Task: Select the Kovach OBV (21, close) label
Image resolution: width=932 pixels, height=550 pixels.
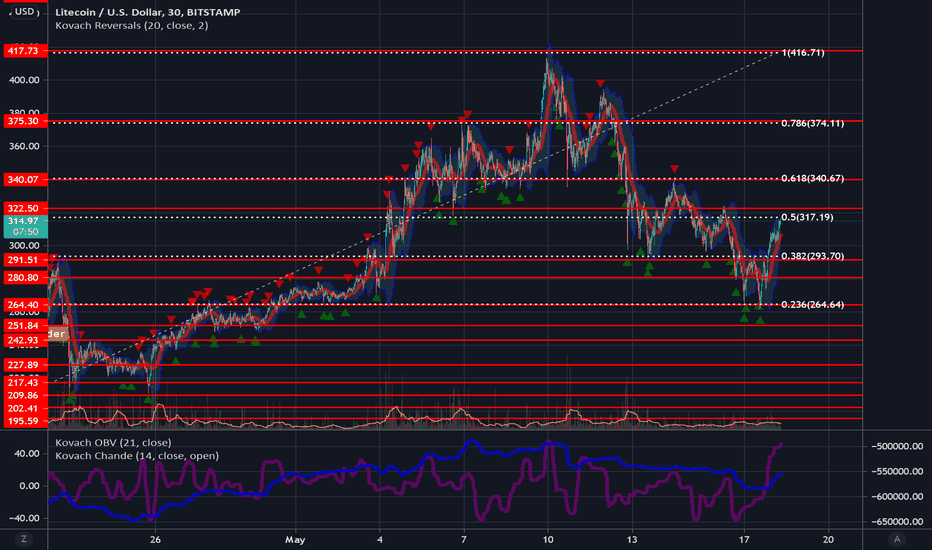Action: point(113,442)
